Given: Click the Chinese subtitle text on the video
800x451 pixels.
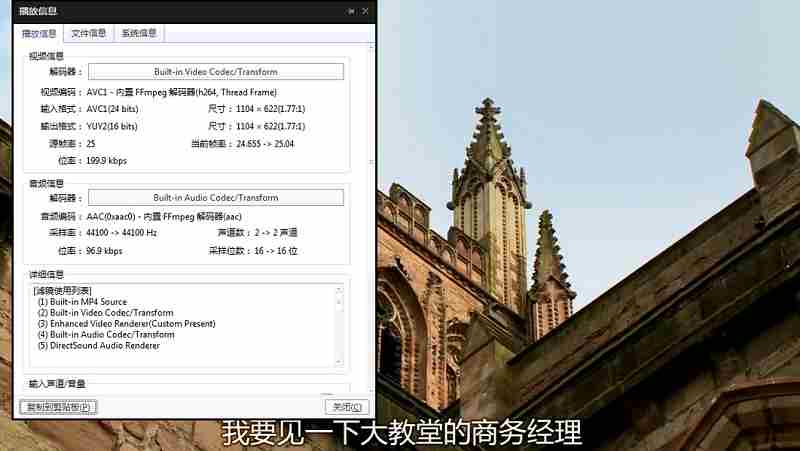Looking at the screenshot, I should point(401,433).
